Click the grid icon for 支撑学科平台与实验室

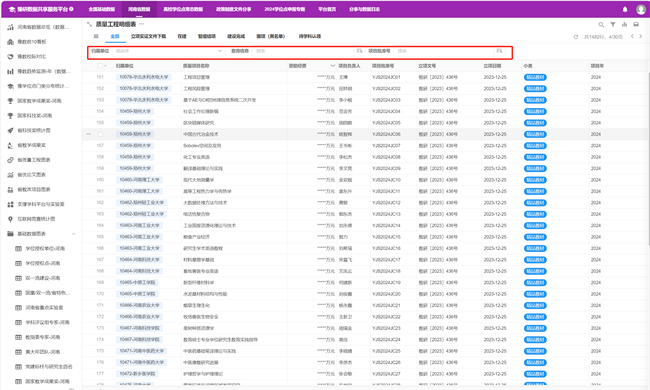pyautogui.click(x=10, y=204)
